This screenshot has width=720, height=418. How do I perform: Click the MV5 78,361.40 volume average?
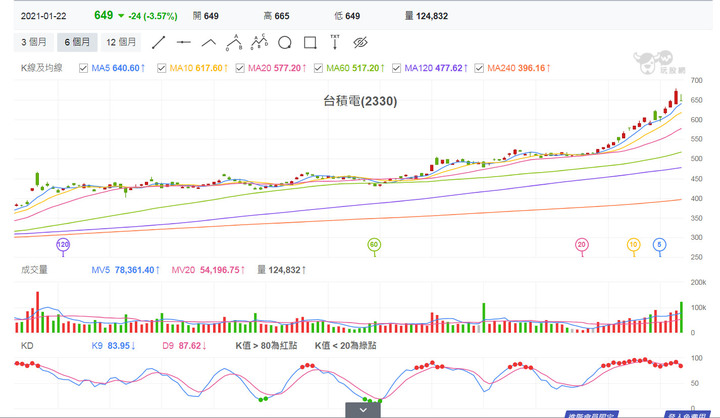click(125, 270)
